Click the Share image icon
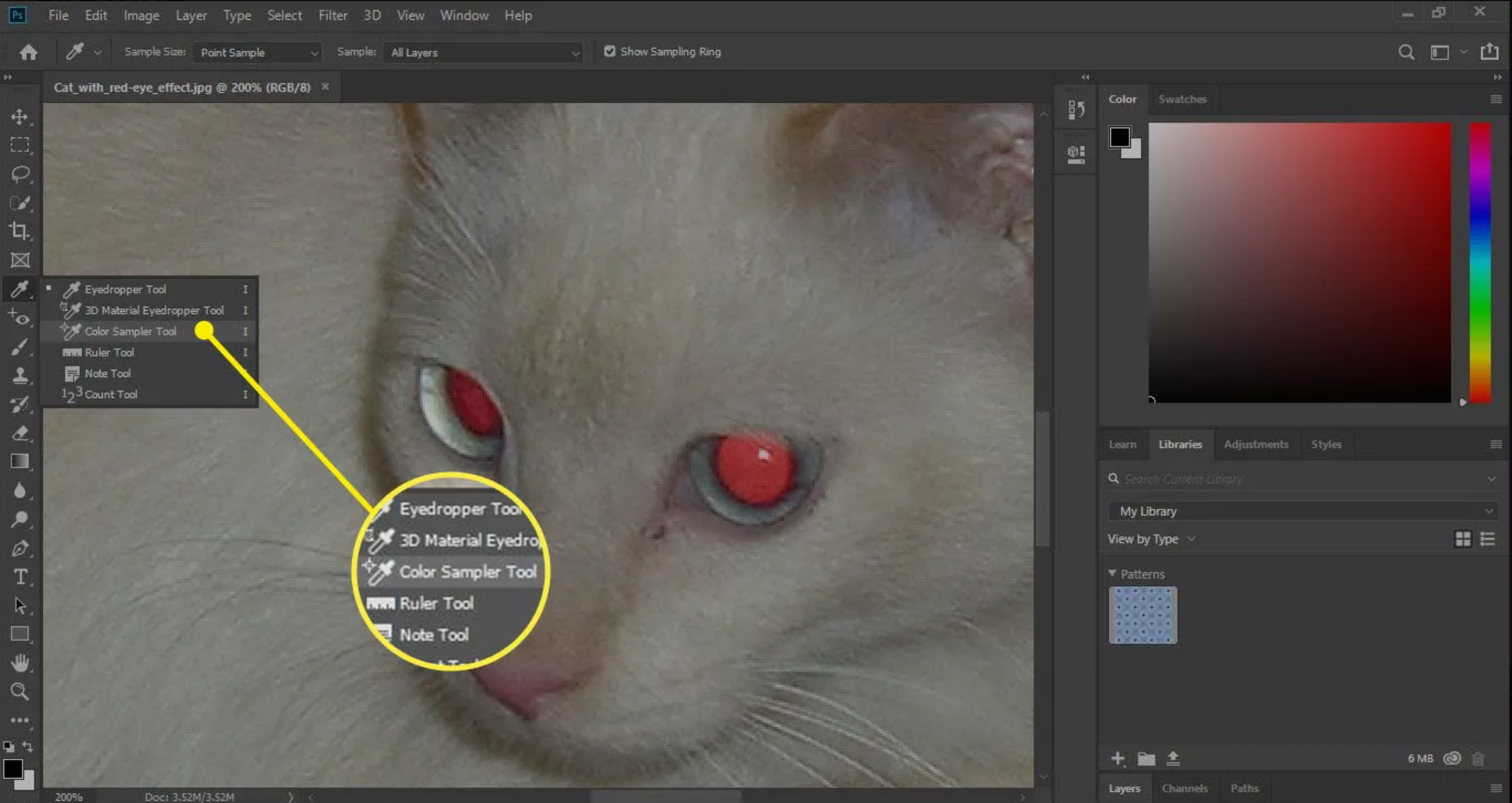Screen dimensions: 1512x803 click(x=1489, y=52)
